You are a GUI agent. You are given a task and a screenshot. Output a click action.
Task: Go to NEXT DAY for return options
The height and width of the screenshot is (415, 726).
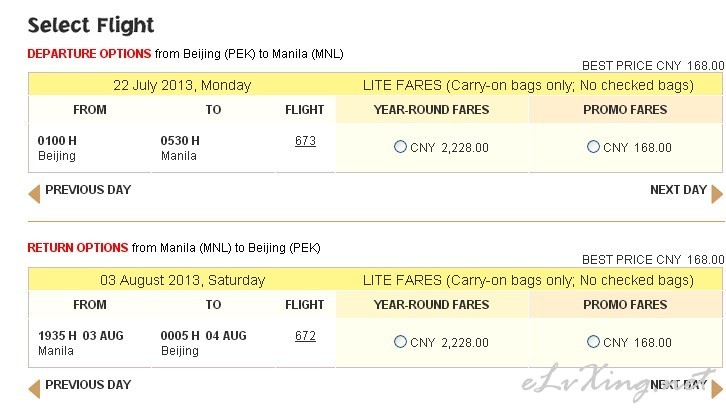tap(678, 384)
